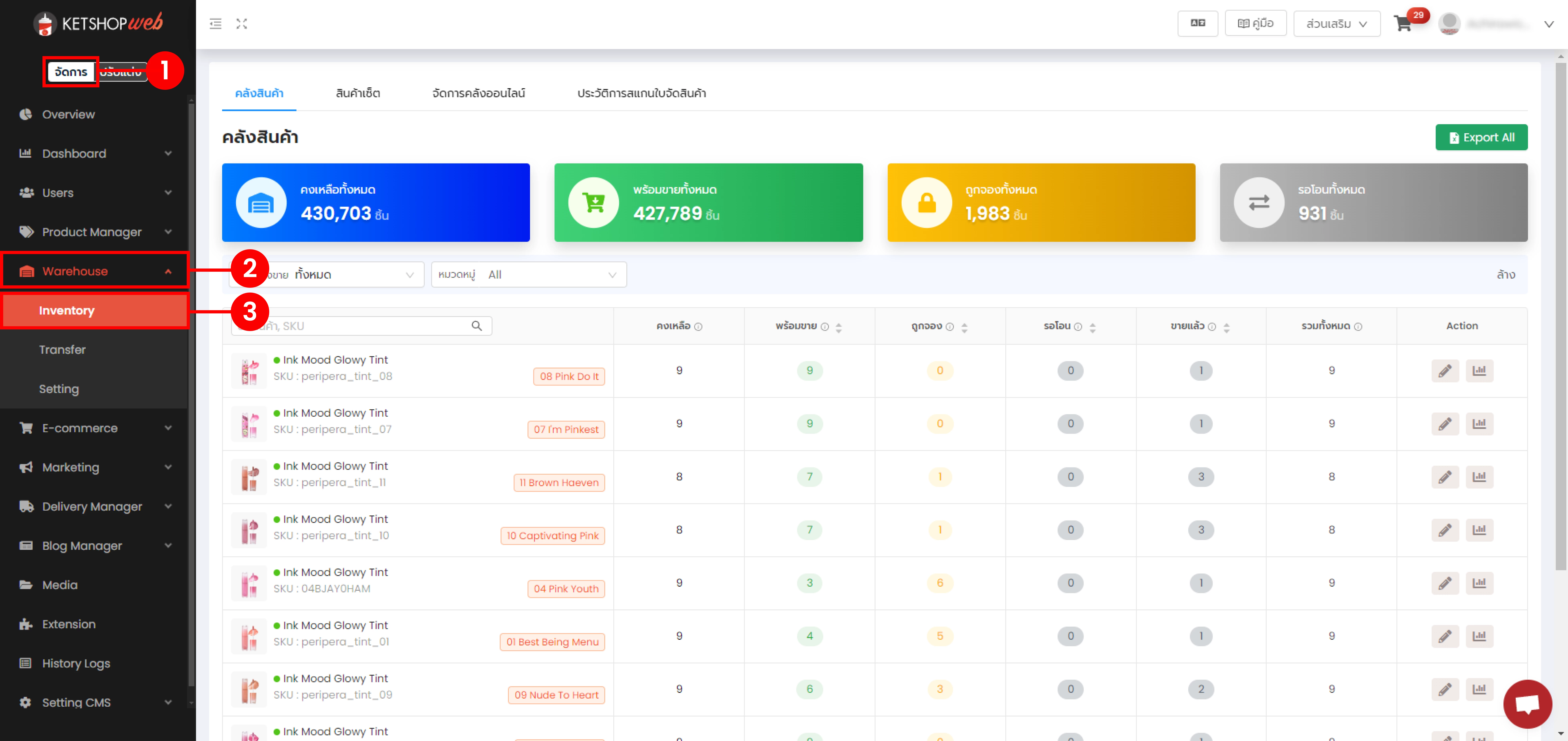Image resolution: width=1568 pixels, height=741 pixels.
Task: Click the search magnifier icon
Action: tap(477, 326)
